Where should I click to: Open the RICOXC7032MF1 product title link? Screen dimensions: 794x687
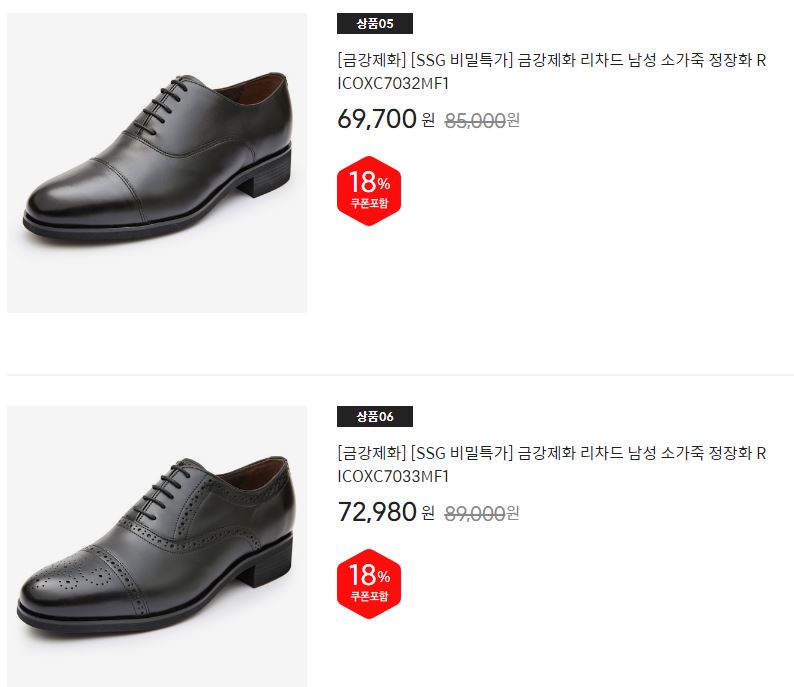click(x=551, y=71)
